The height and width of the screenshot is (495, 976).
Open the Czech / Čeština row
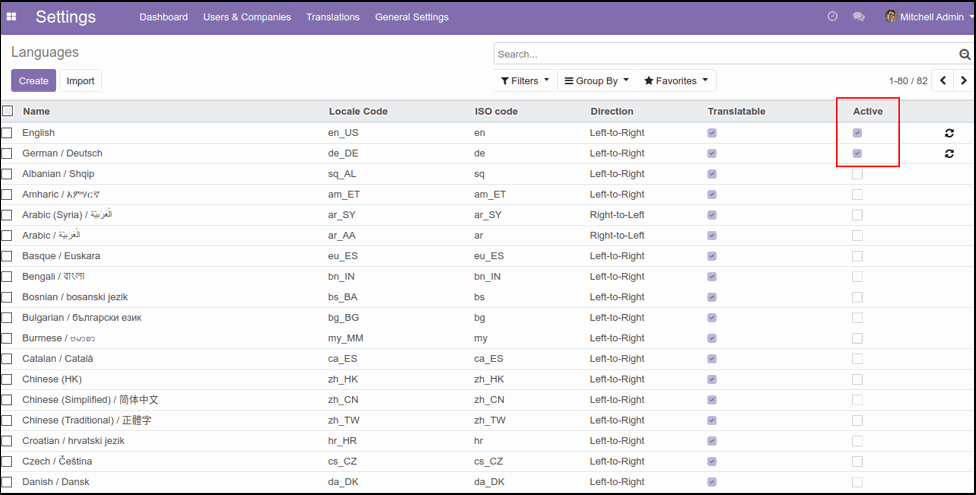tap(488, 461)
